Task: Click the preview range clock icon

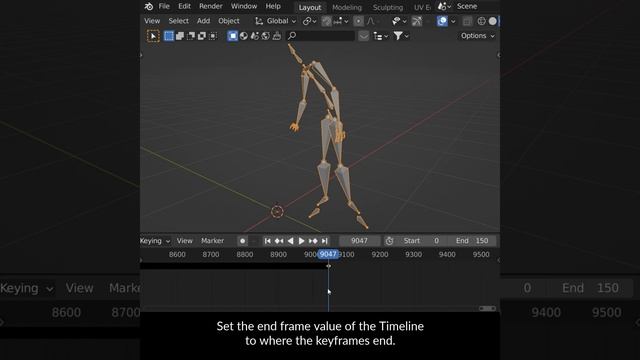Action: coord(389,241)
